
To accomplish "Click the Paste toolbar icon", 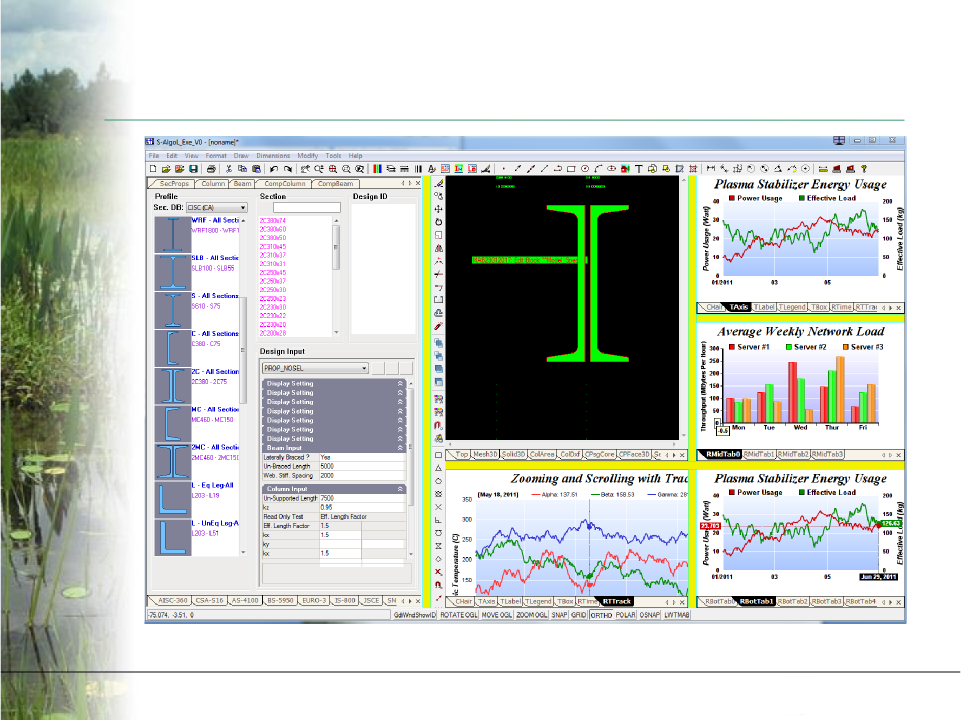I will point(256,169).
